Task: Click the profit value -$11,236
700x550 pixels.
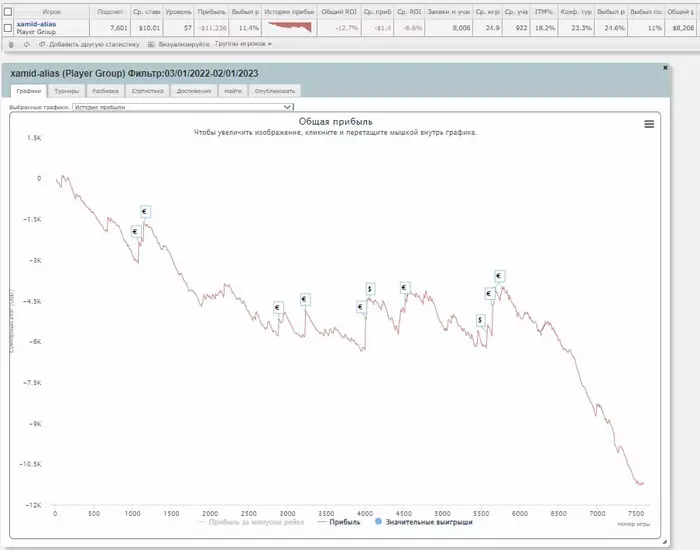Action: (x=212, y=28)
